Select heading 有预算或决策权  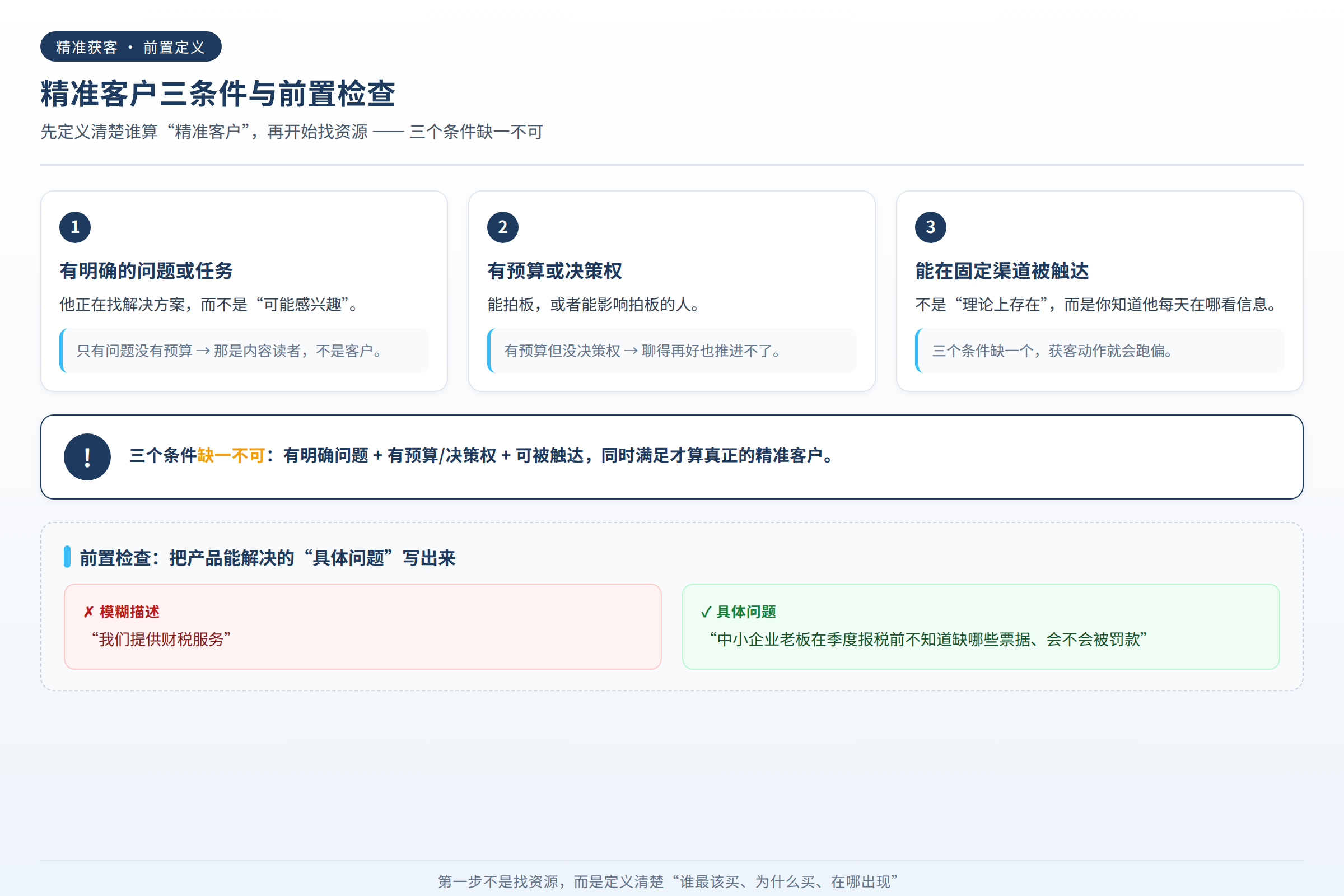coord(555,271)
